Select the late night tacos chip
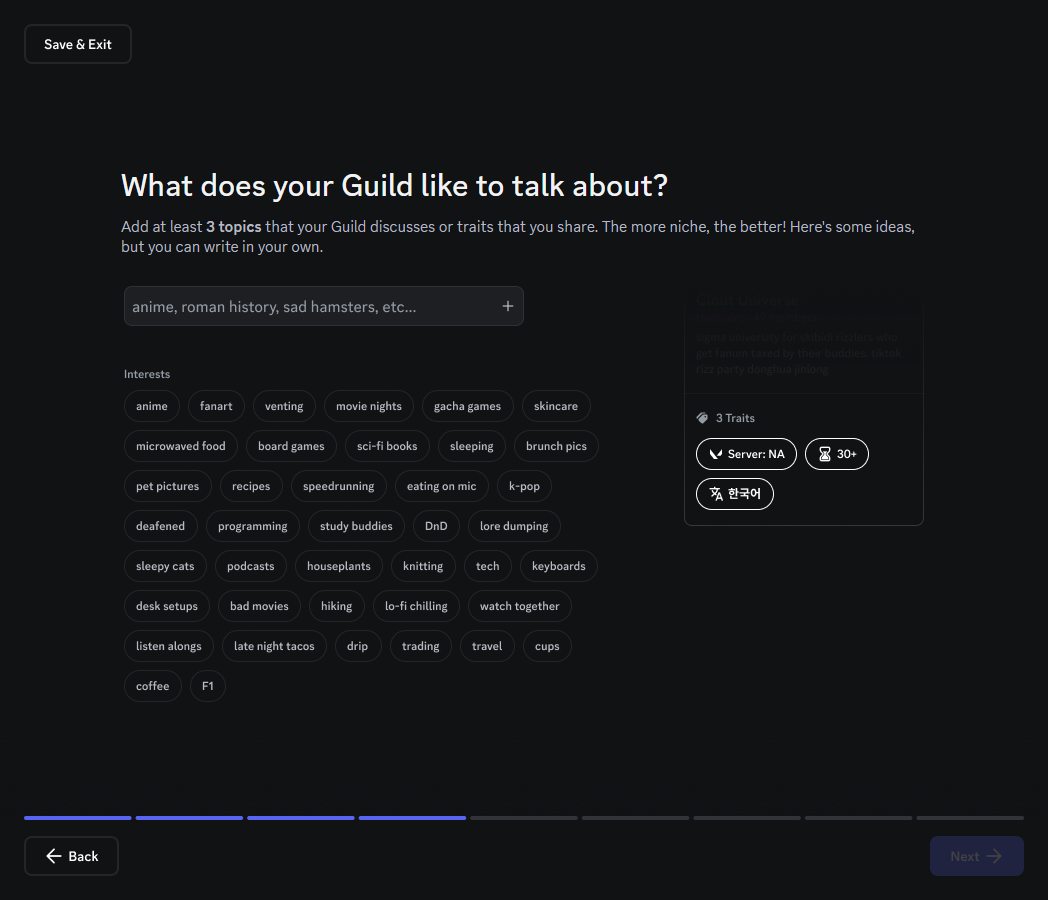This screenshot has height=900, width=1048. coord(274,646)
